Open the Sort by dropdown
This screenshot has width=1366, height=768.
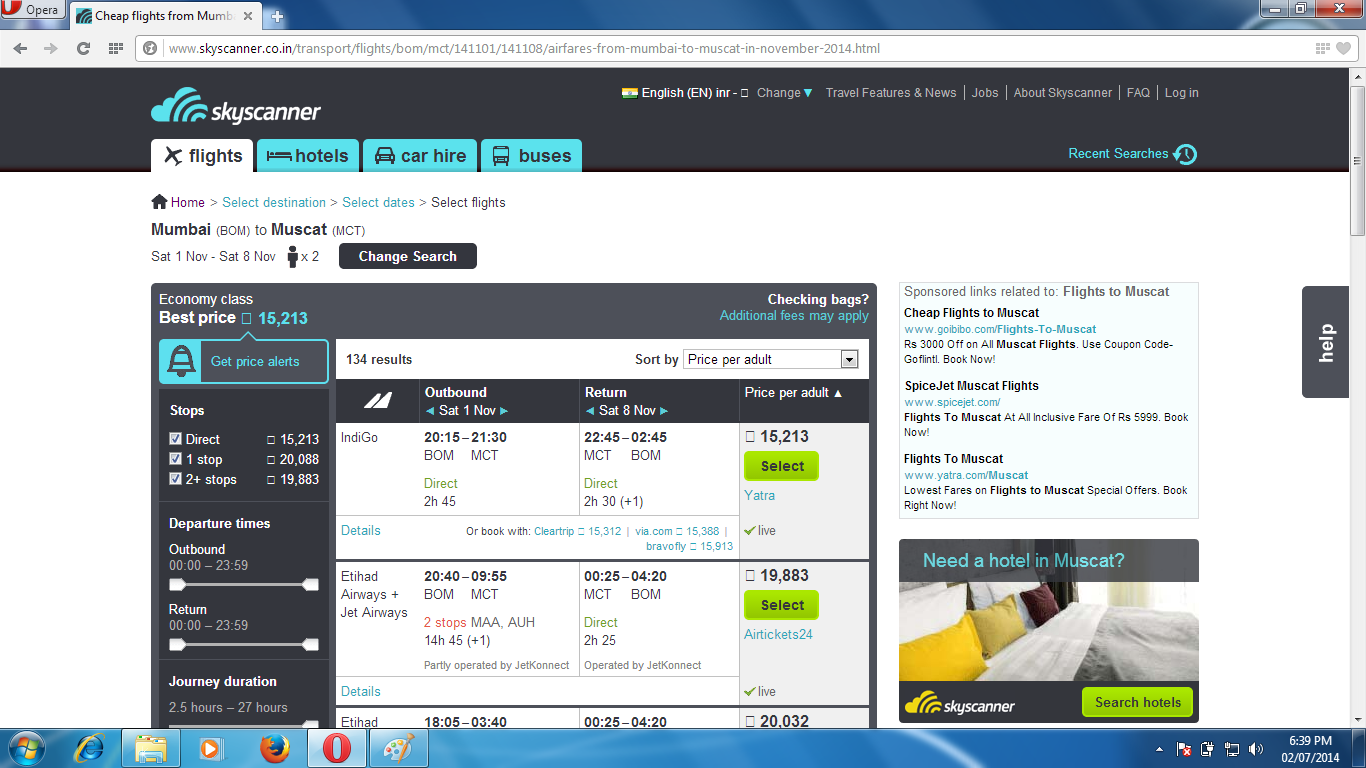pos(771,359)
